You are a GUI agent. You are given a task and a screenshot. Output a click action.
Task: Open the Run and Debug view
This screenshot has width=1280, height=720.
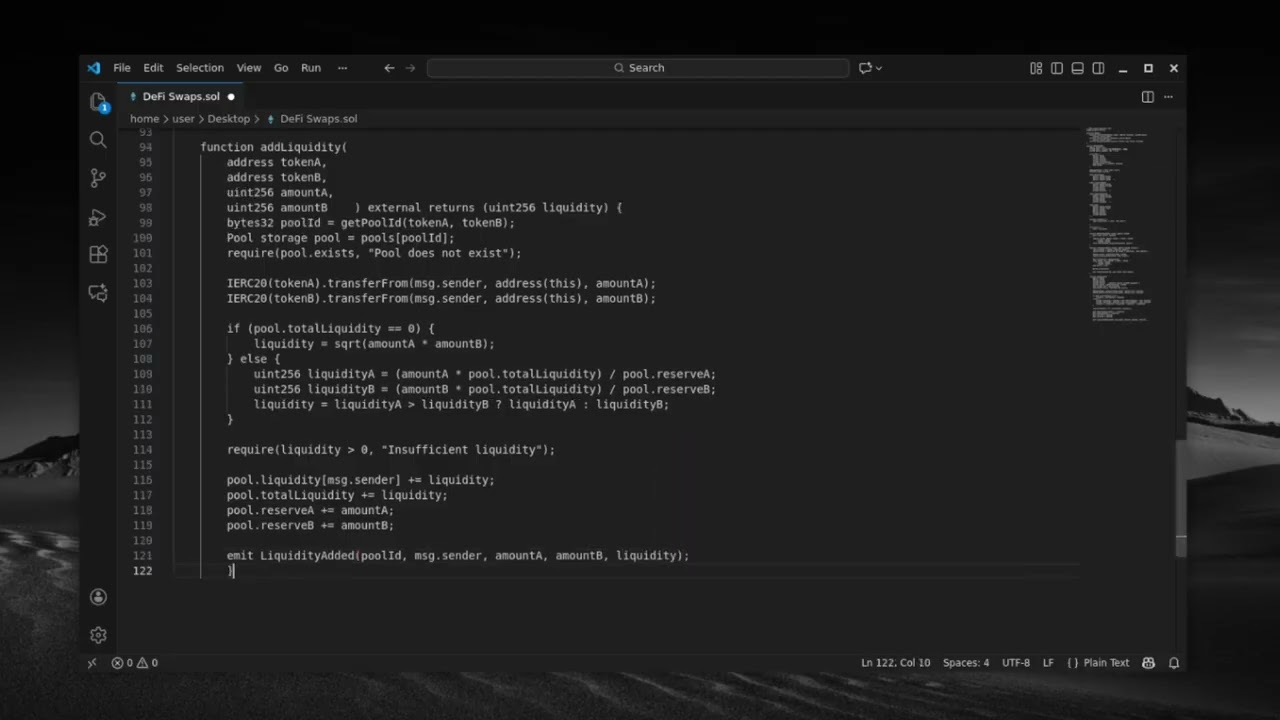pyautogui.click(x=98, y=217)
